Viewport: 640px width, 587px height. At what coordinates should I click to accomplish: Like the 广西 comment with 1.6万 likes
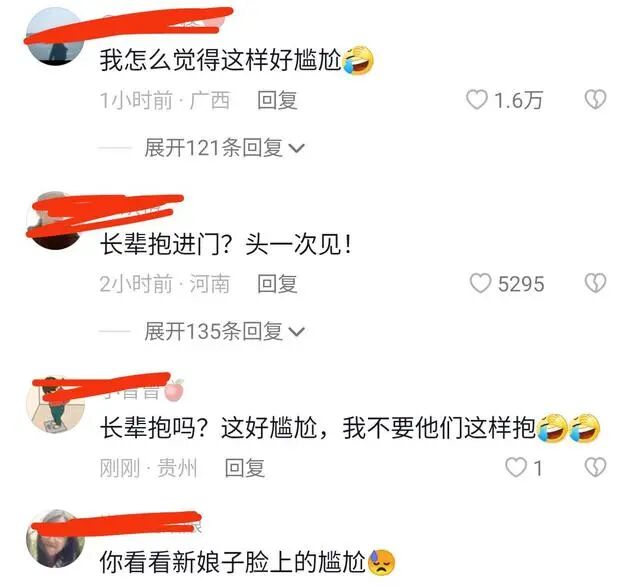click(x=477, y=100)
